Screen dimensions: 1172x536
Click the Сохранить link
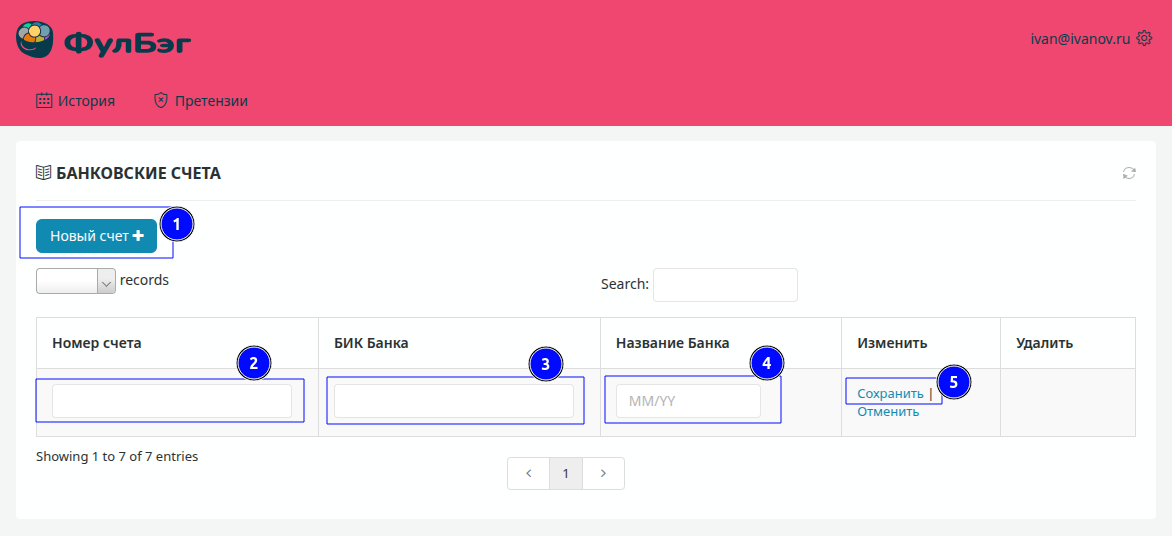(890, 393)
